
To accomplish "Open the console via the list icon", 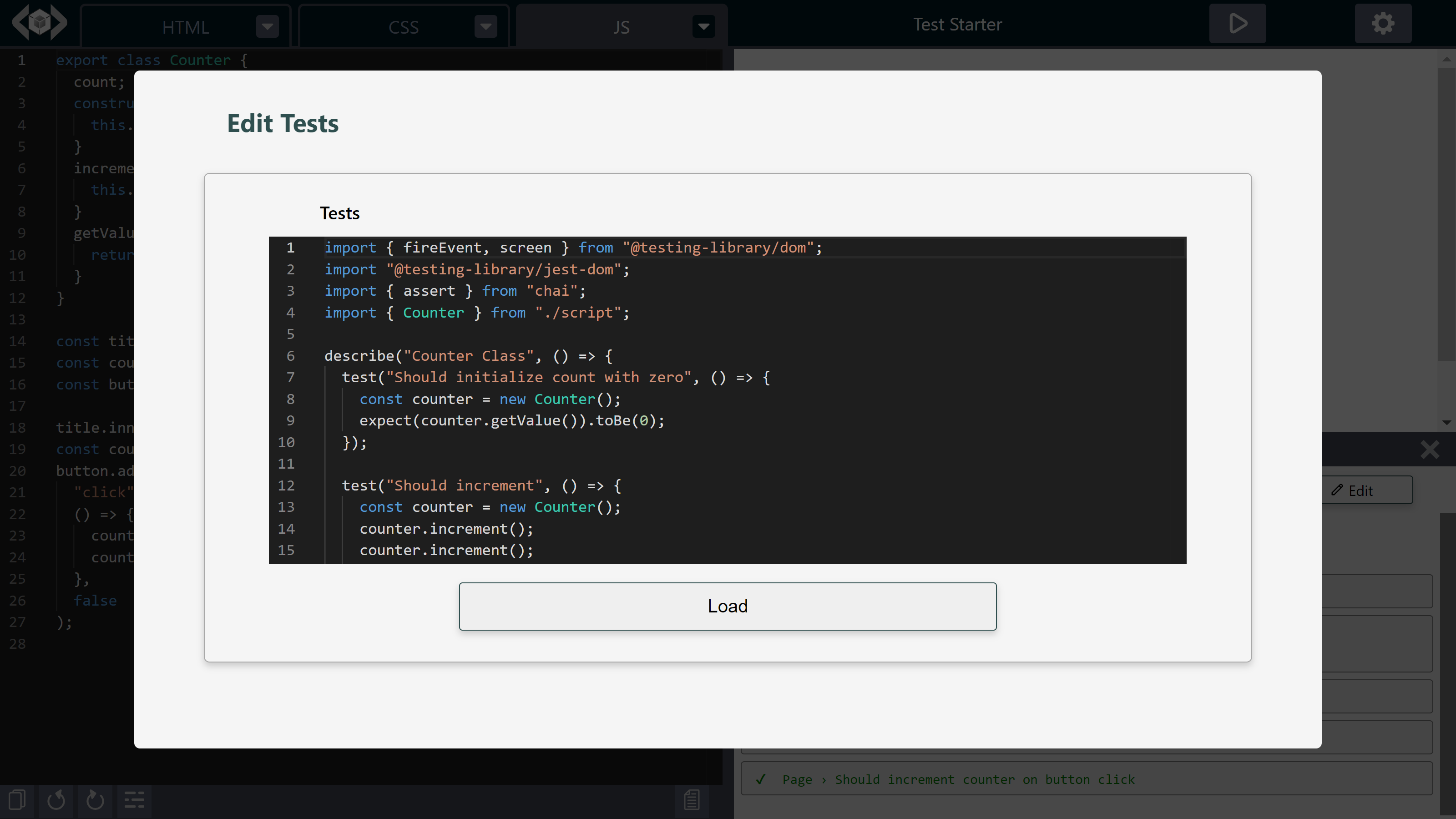I will pos(134,800).
